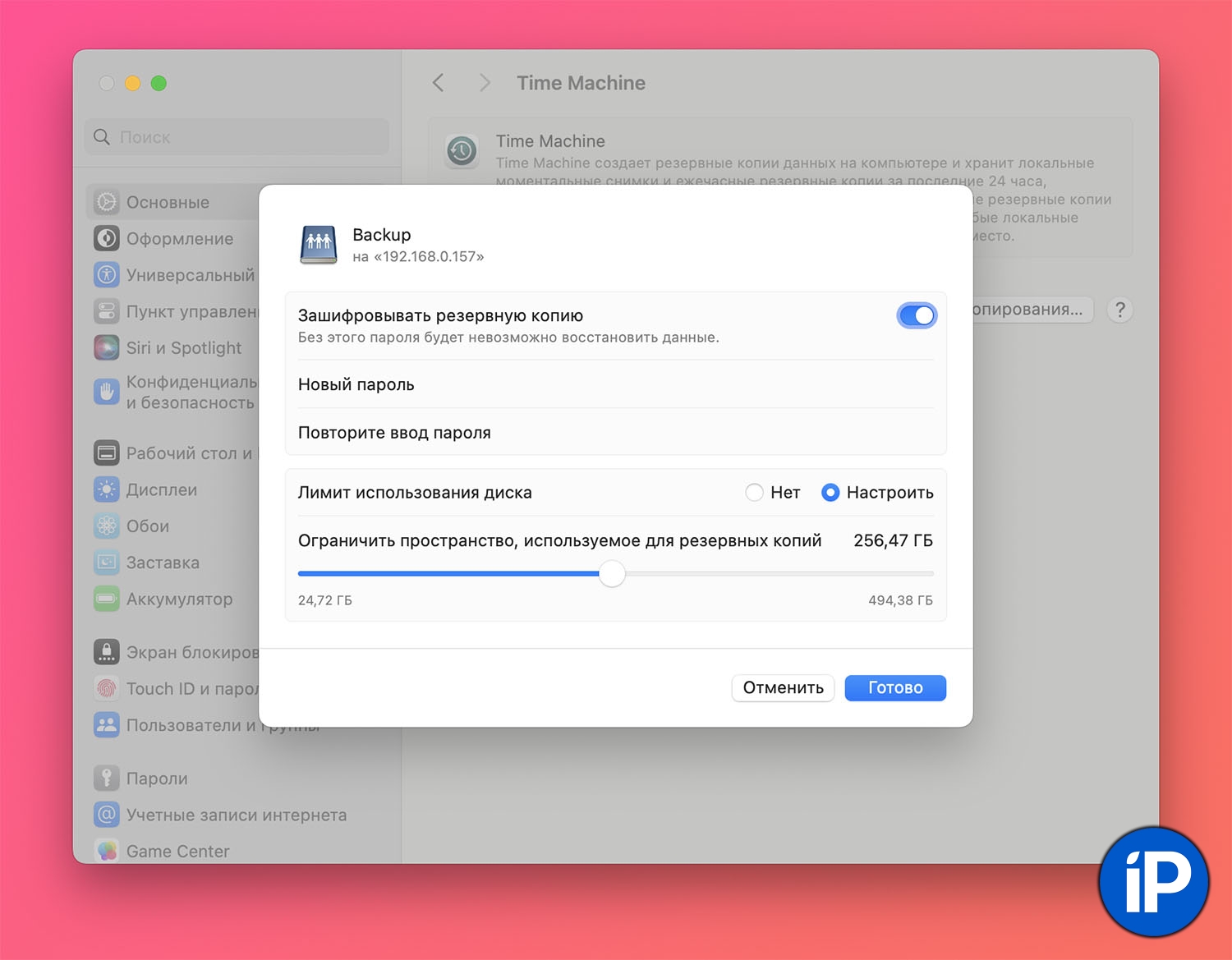Click the 24,72 ГБ minimum label
The width and height of the screenshot is (1232, 960).
point(325,600)
